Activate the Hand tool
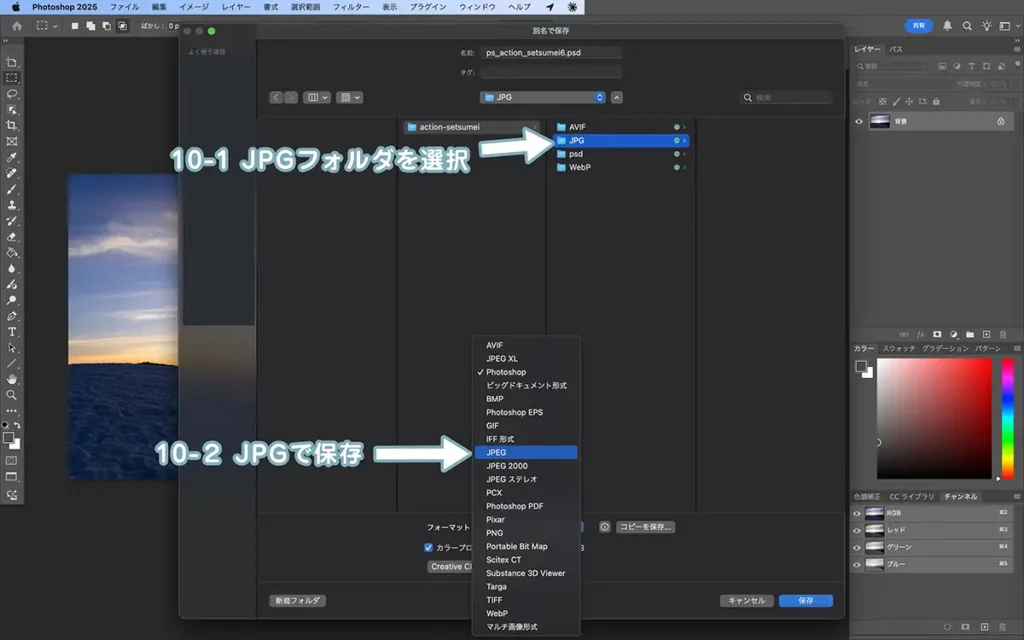This screenshot has width=1024, height=640. (x=12, y=379)
